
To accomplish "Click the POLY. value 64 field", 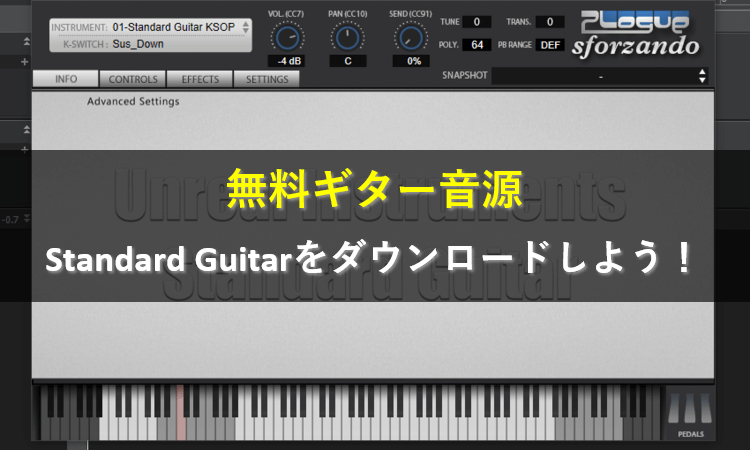I will [476, 45].
